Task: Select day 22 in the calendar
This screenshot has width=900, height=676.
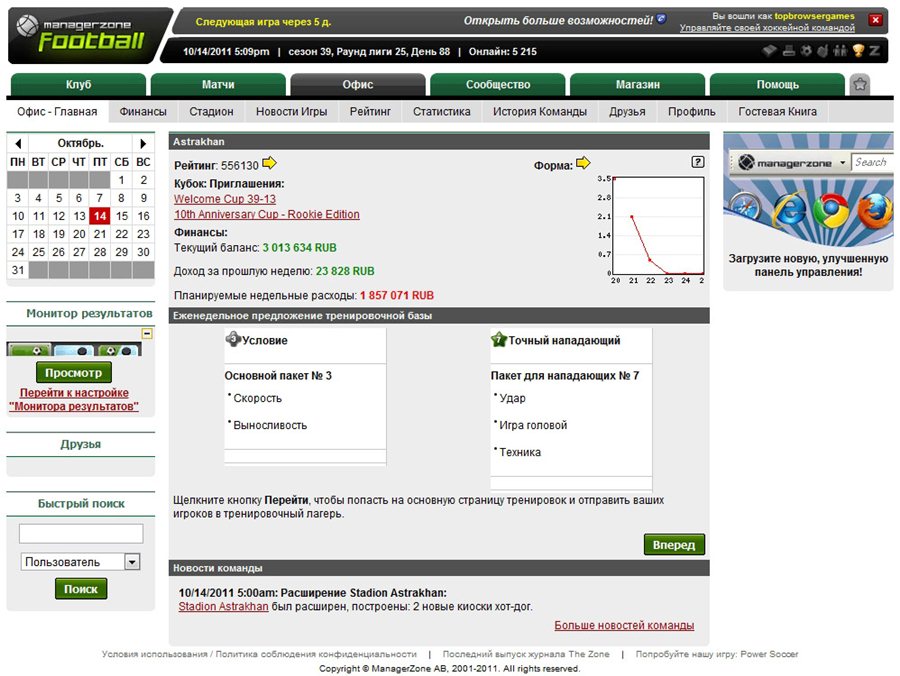Action: 121,234
